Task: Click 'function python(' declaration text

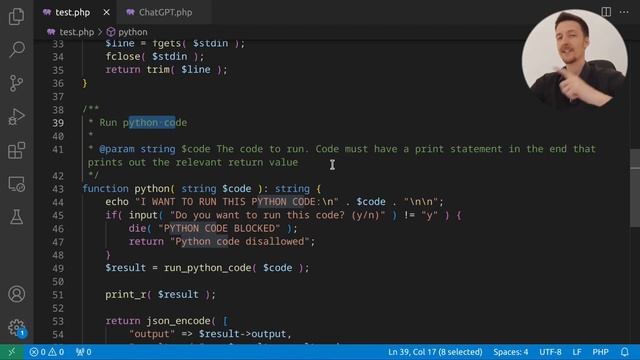Action: [129, 189]
